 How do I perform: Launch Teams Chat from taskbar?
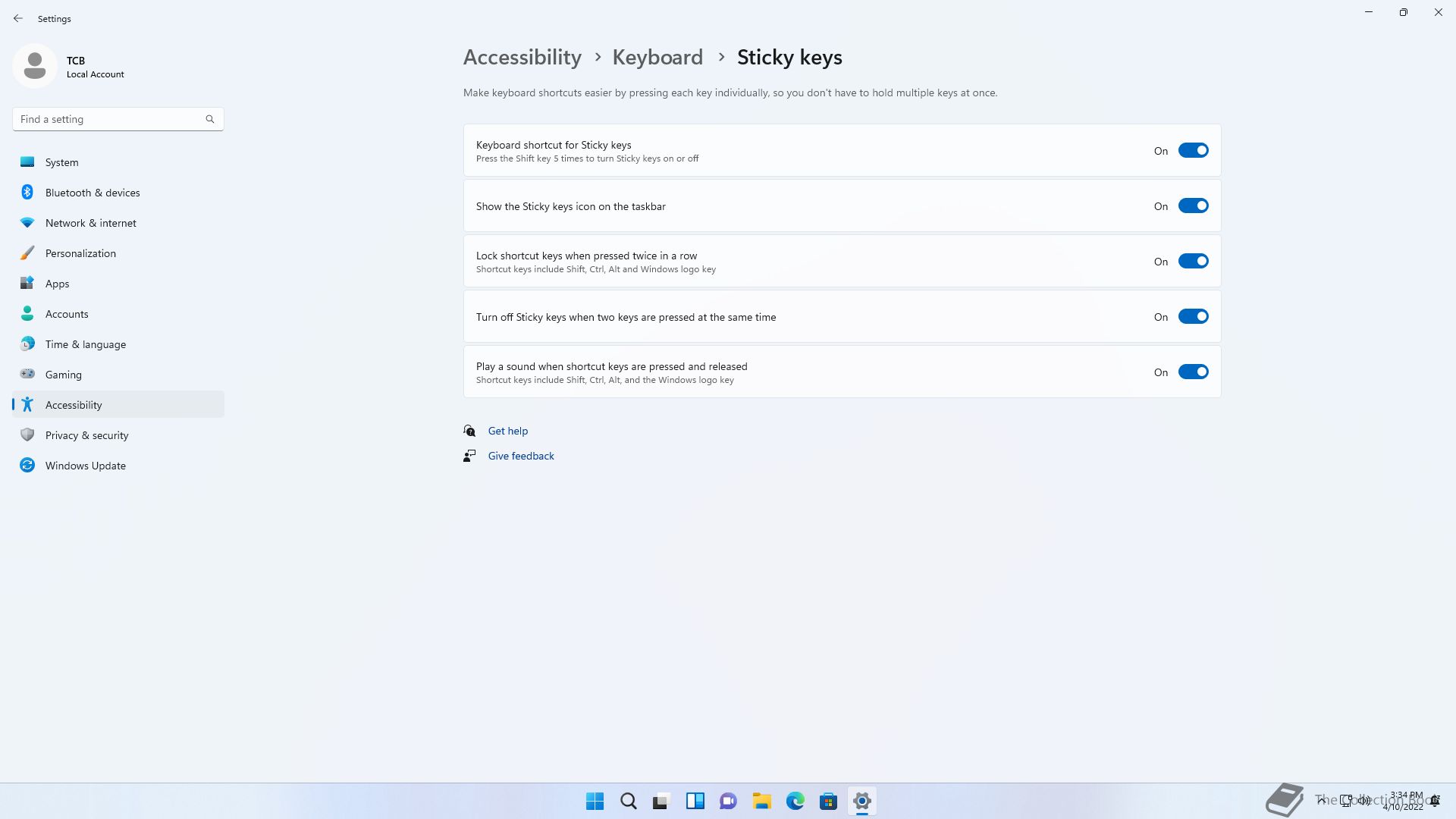point(729,801)
